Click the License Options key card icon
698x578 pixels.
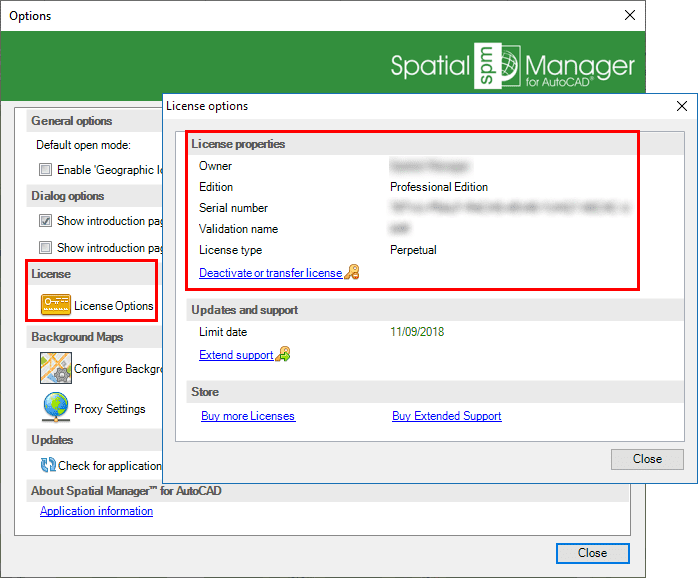click(x=55, y=305)
